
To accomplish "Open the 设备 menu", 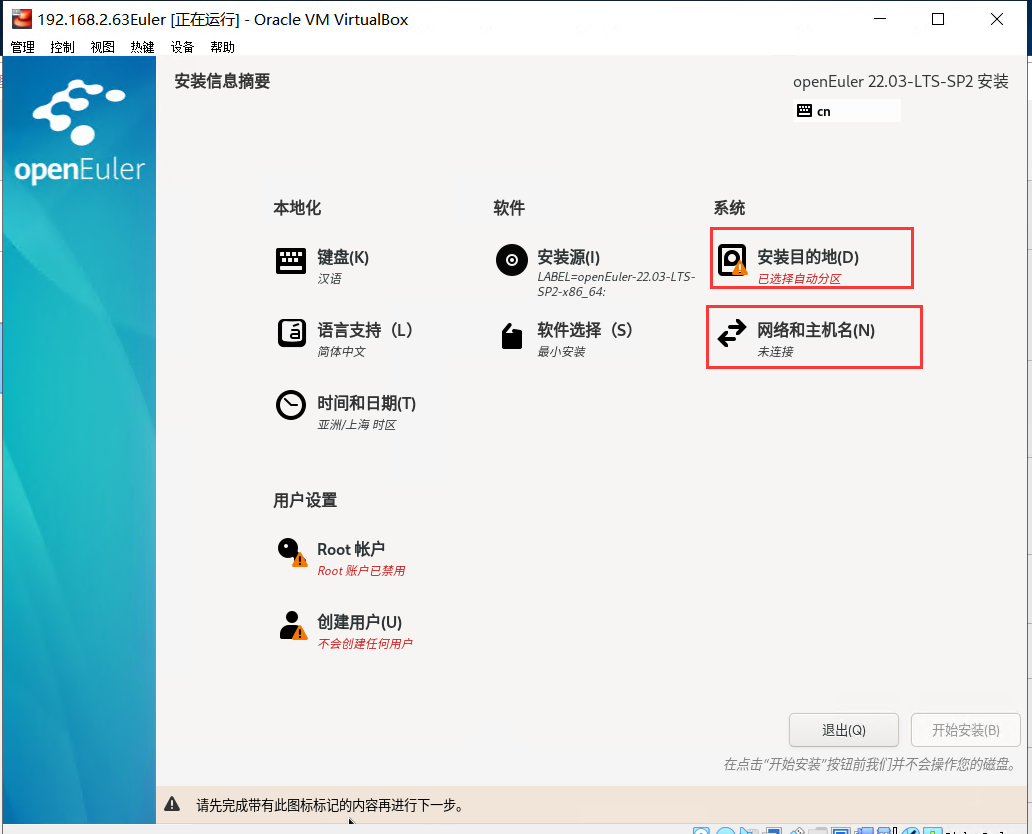I will 182,47.
